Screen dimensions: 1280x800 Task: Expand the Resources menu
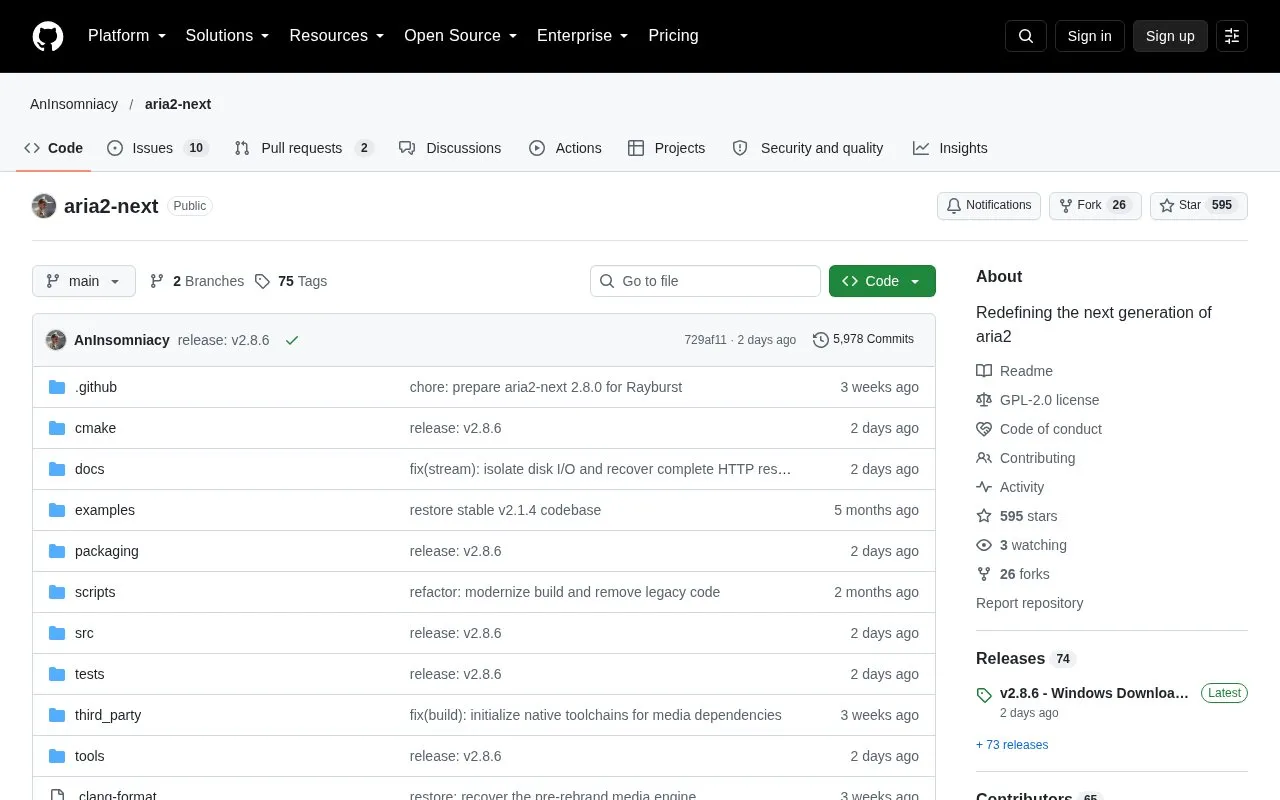[337, 36]
